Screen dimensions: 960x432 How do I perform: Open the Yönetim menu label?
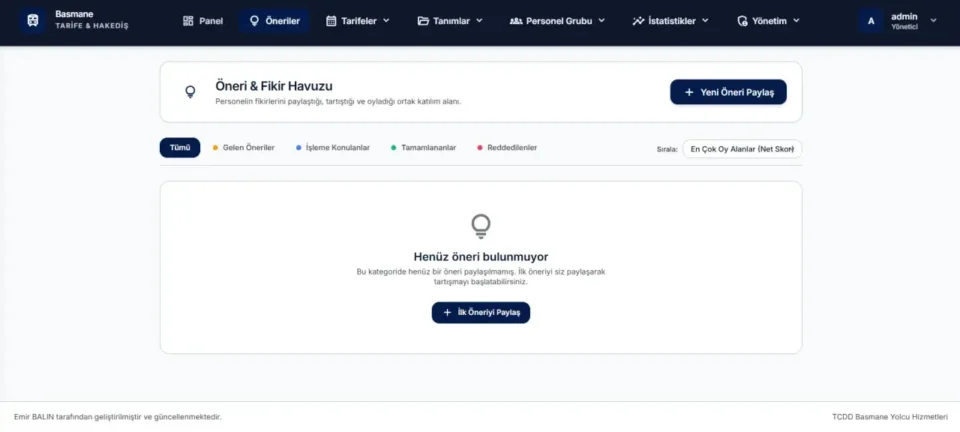point(769,21)
